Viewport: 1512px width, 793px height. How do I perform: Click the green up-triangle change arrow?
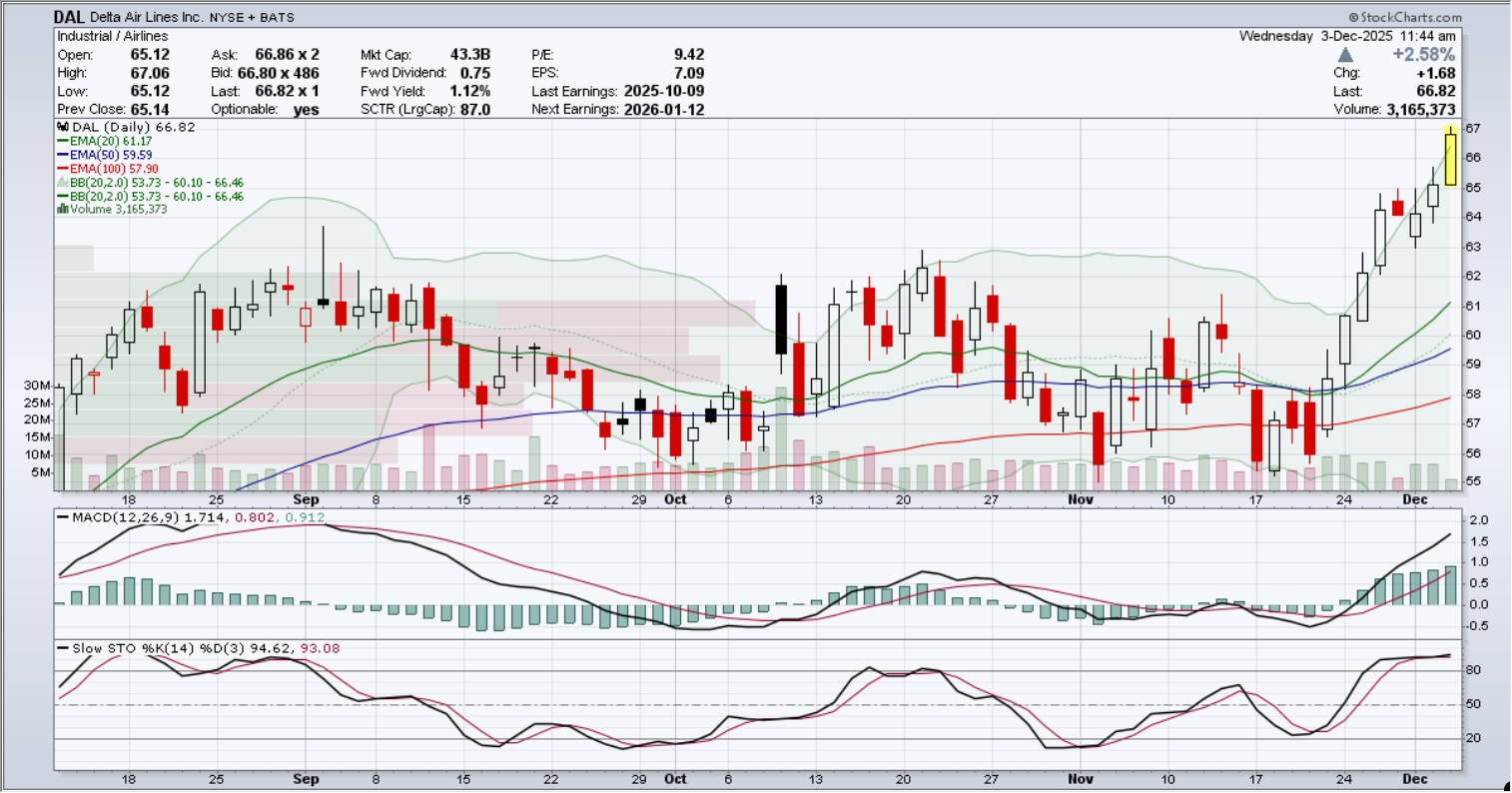click(x=1345, y=55)
